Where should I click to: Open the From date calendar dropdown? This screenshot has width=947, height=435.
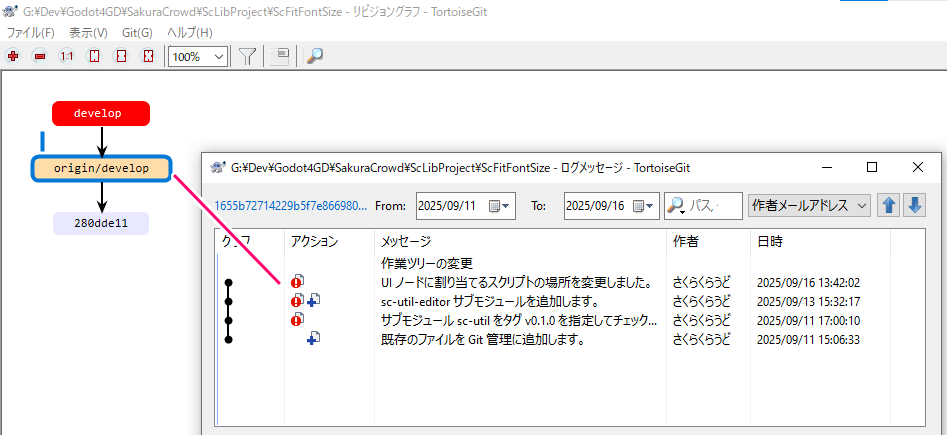click(499, 206)
